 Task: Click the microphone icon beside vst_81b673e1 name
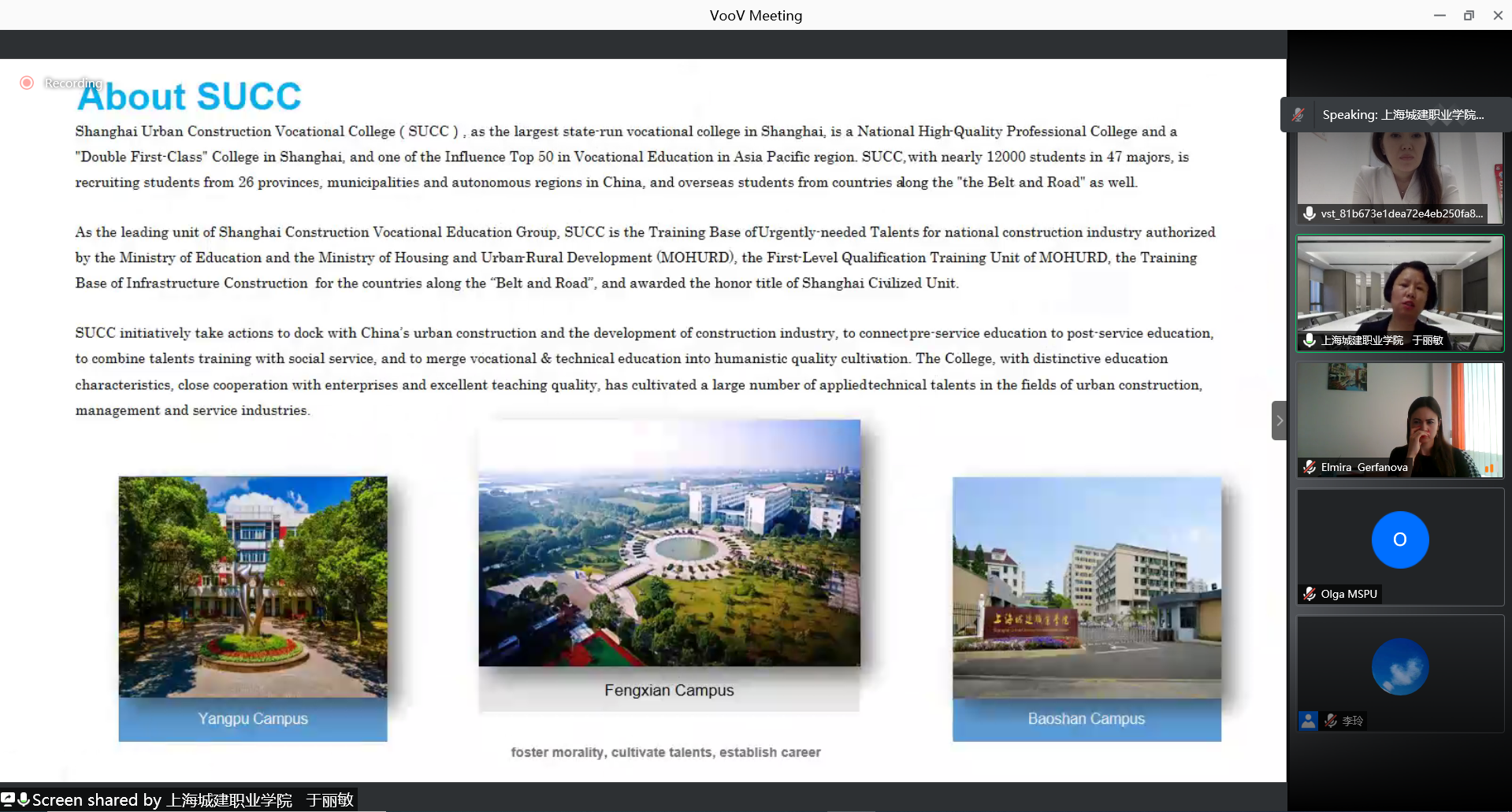(x=1309, y=213)
